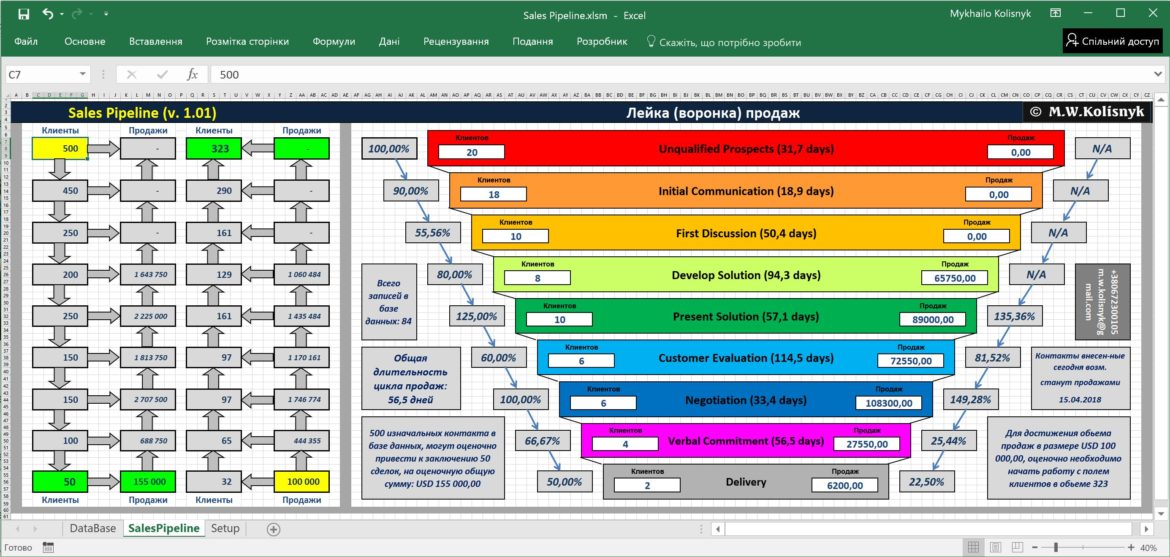The image size is (1170, 557).
Task: Focus the 'Скажіть, що потрібно зробити' search box
Action: [x=730, y=43]
